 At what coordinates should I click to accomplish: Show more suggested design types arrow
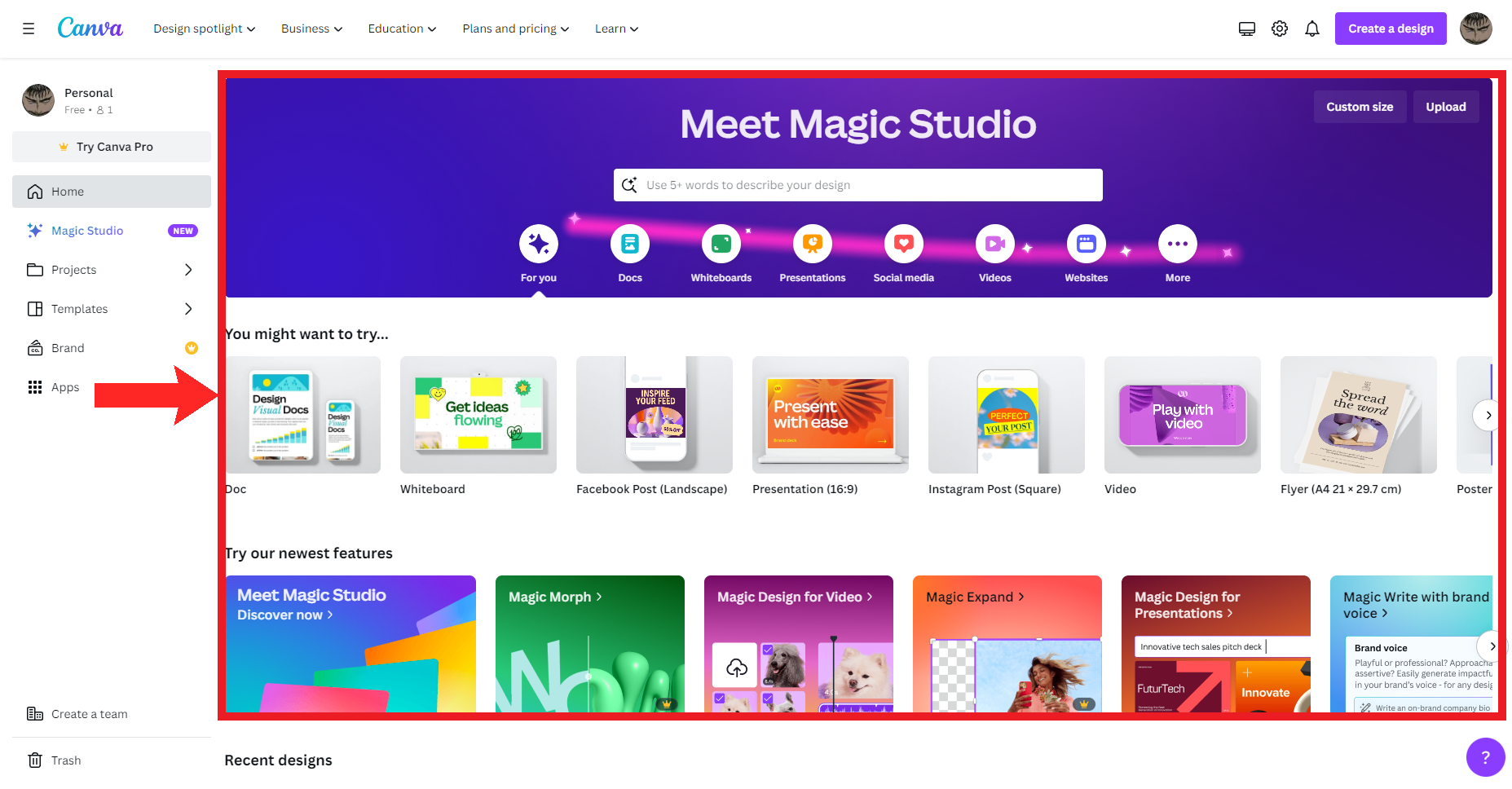pyautogui.click(x=1488, y=415)
